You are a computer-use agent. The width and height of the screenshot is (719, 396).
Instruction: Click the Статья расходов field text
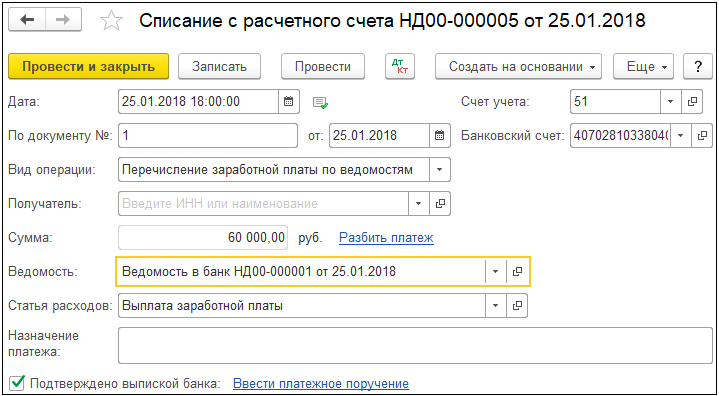point(302,306)
